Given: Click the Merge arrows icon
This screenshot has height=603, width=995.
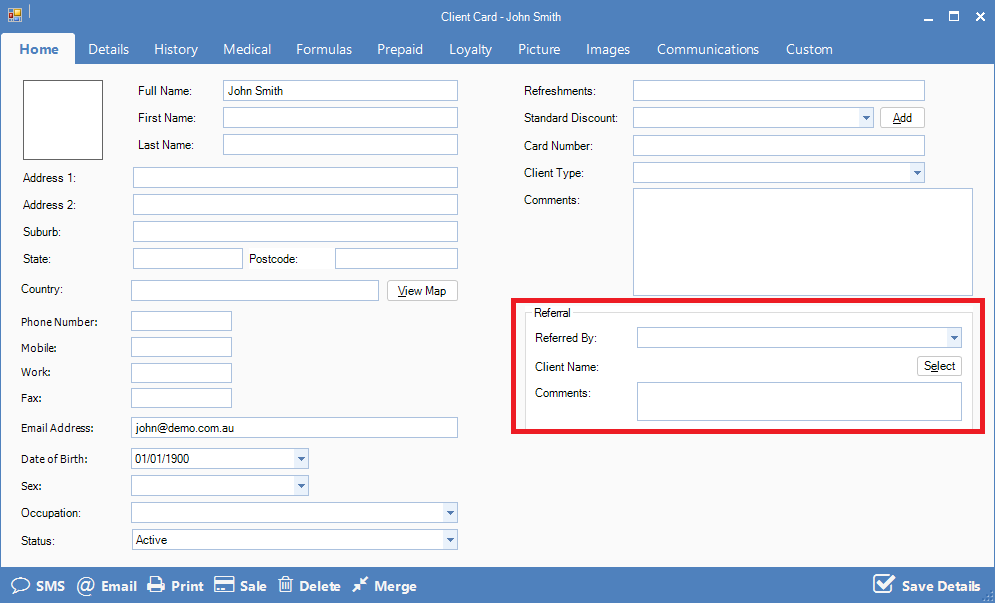Looking at the screenshot, I should [x=360, y=585].
